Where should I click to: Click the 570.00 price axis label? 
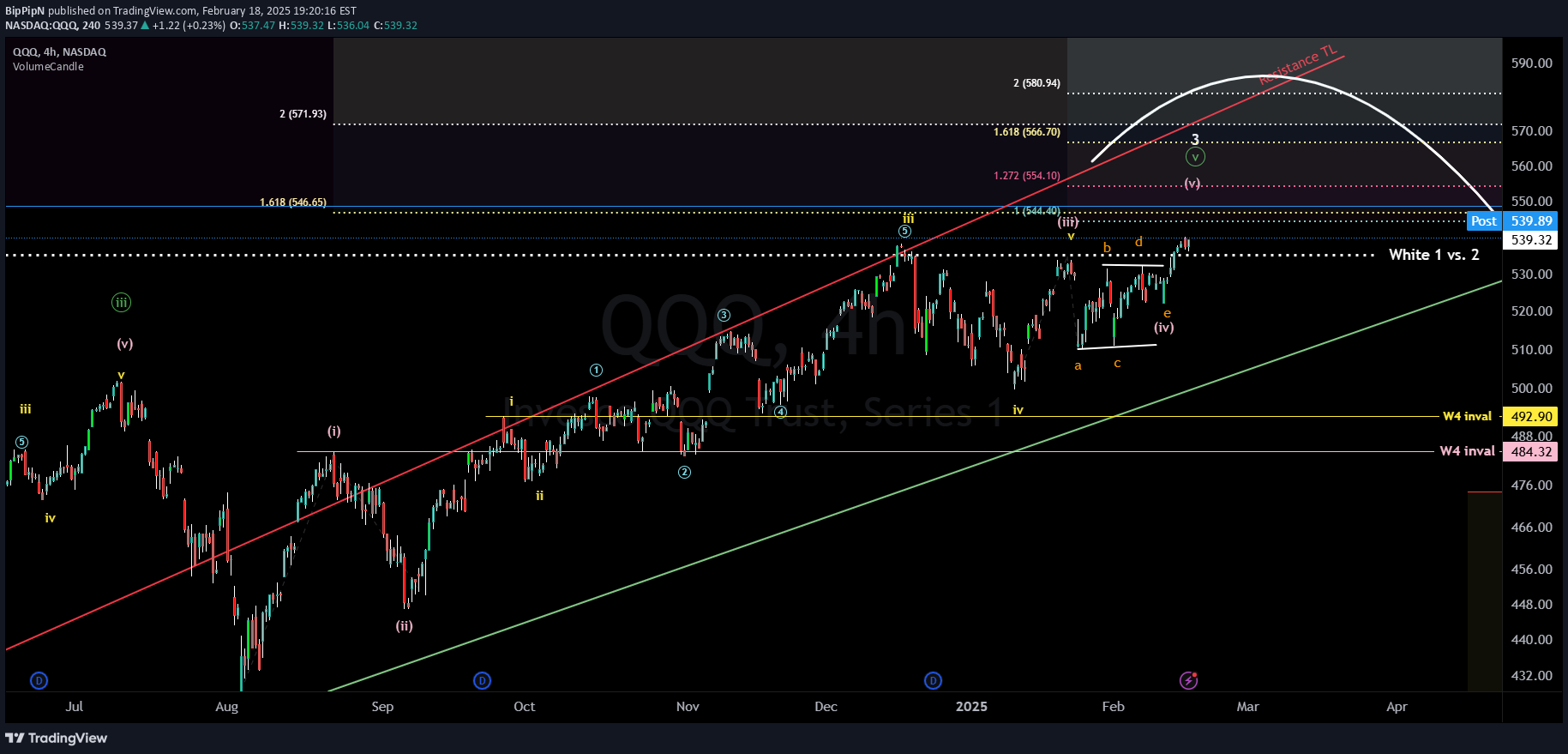click(1531, 131)
